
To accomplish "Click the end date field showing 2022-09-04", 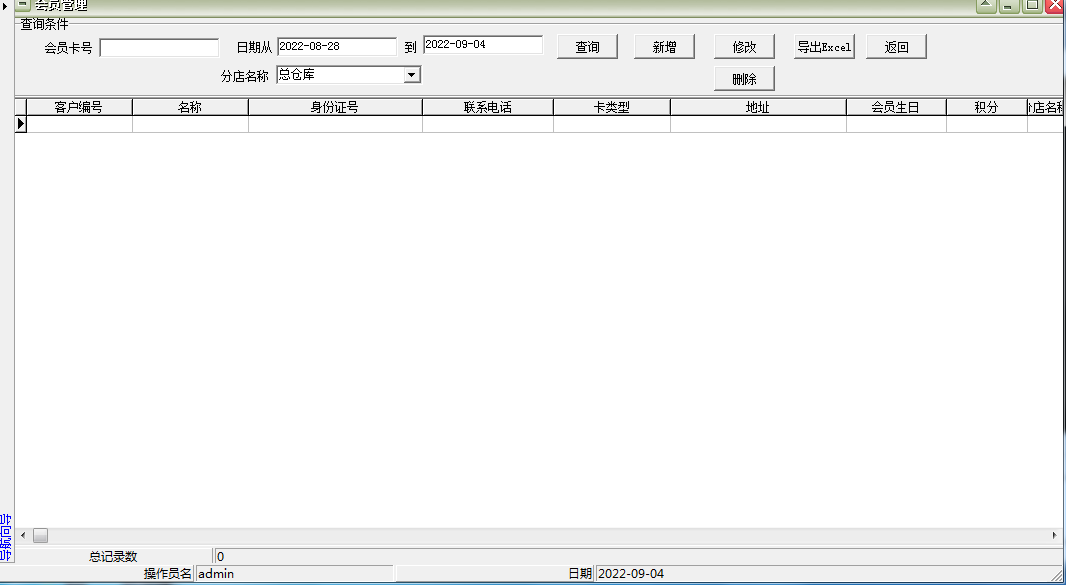I will click(x=482, y=44).
